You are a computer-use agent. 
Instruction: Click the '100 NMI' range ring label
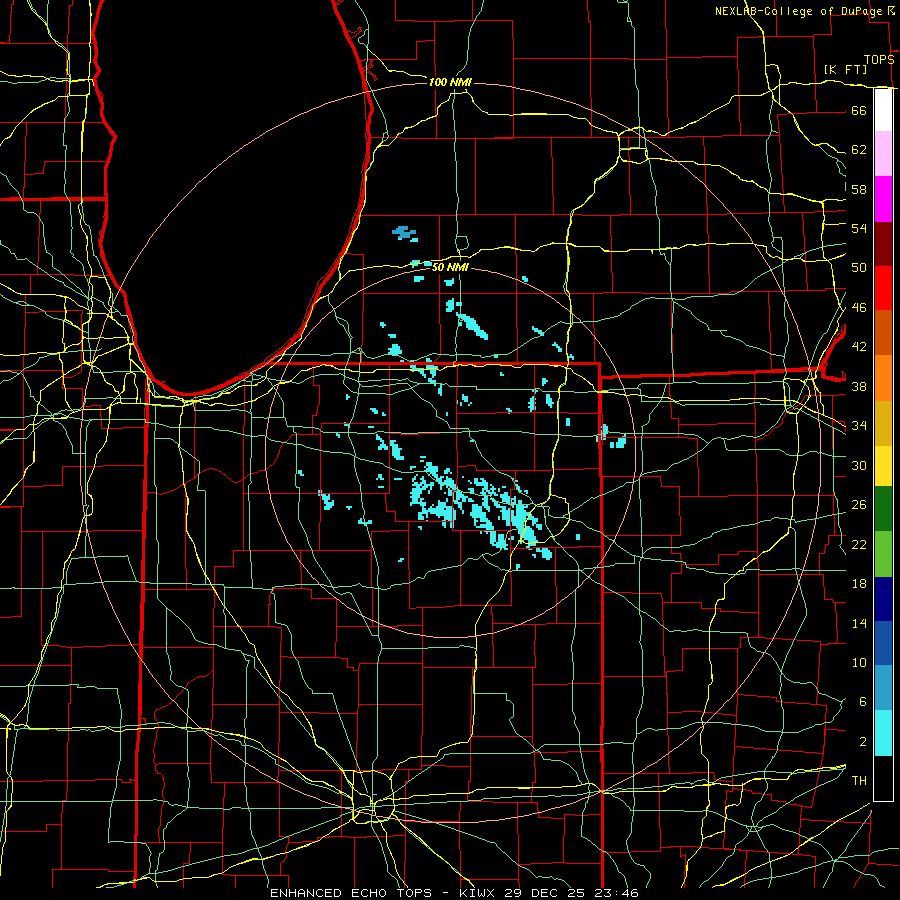coord(450,82)
